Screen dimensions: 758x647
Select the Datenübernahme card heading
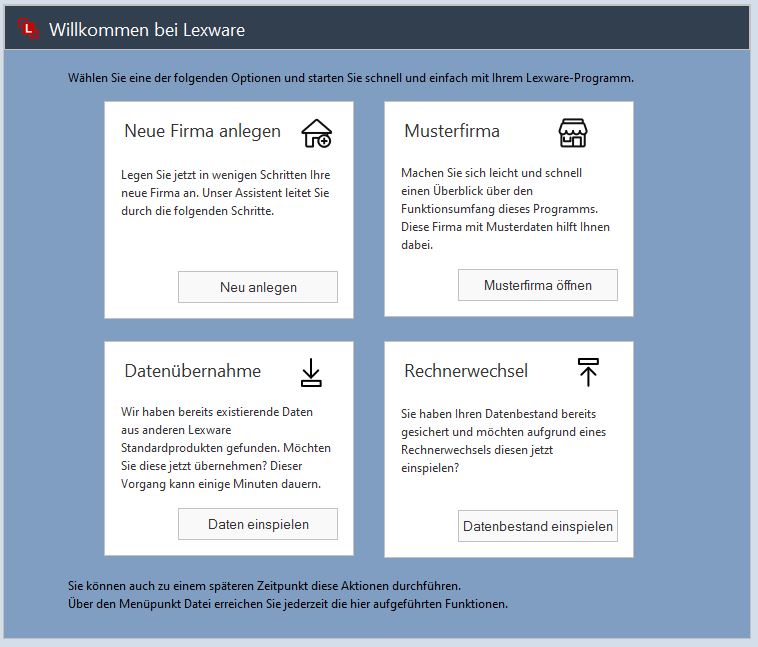click(192, 371)
